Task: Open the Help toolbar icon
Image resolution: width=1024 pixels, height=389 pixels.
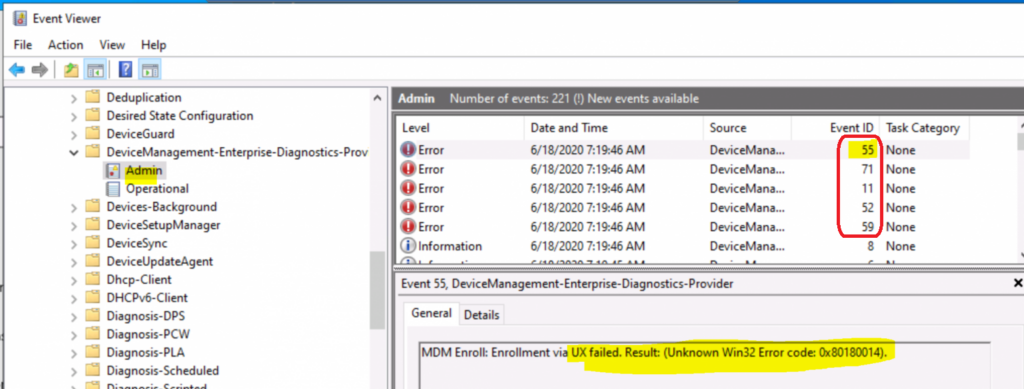Action: [x=125, y=70]
